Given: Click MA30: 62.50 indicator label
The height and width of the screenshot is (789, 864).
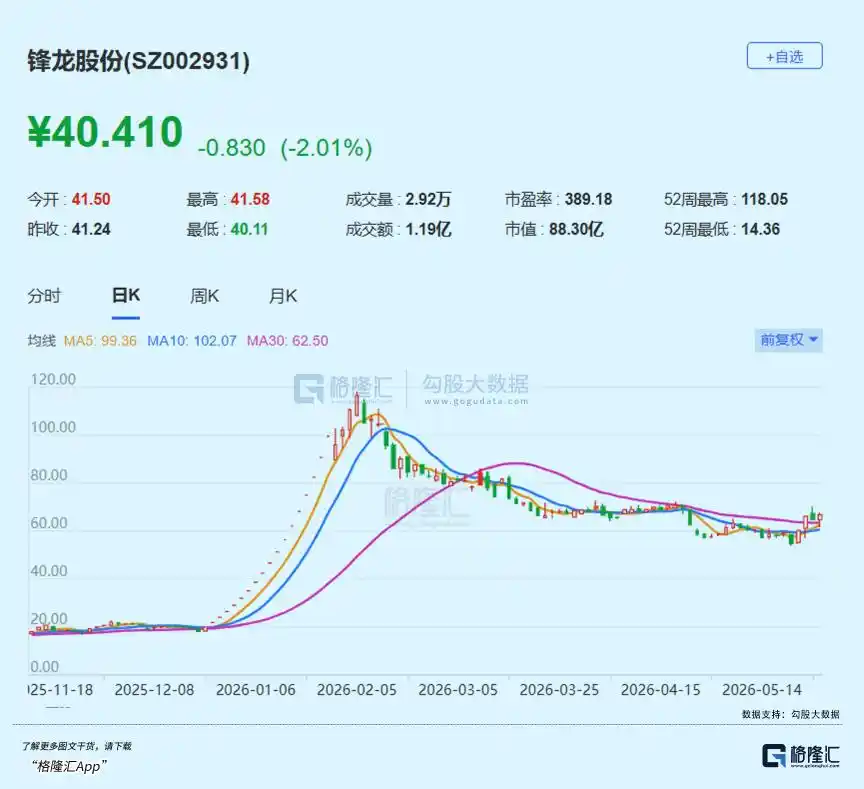Looking at the screenshot, I should (287, 341).
